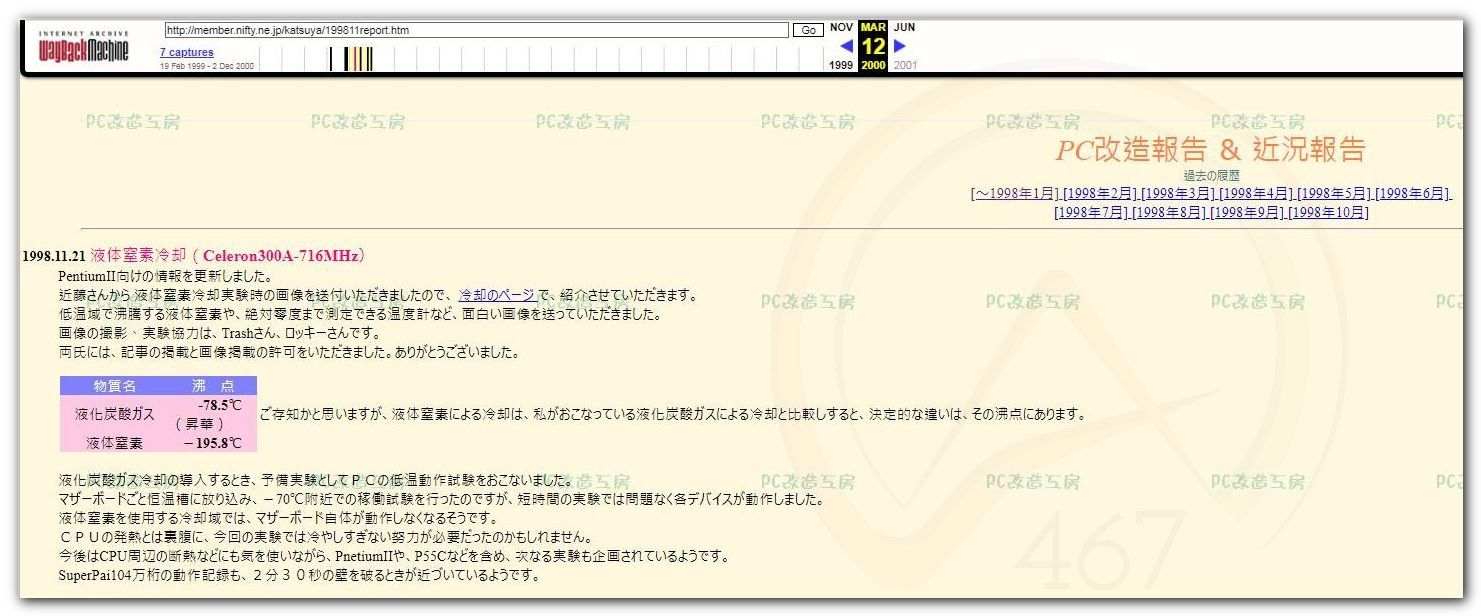This screenshot has width=1481, height=616.
Task: Open the 1998年8月 history link
Action: [x=1169, y=212]
